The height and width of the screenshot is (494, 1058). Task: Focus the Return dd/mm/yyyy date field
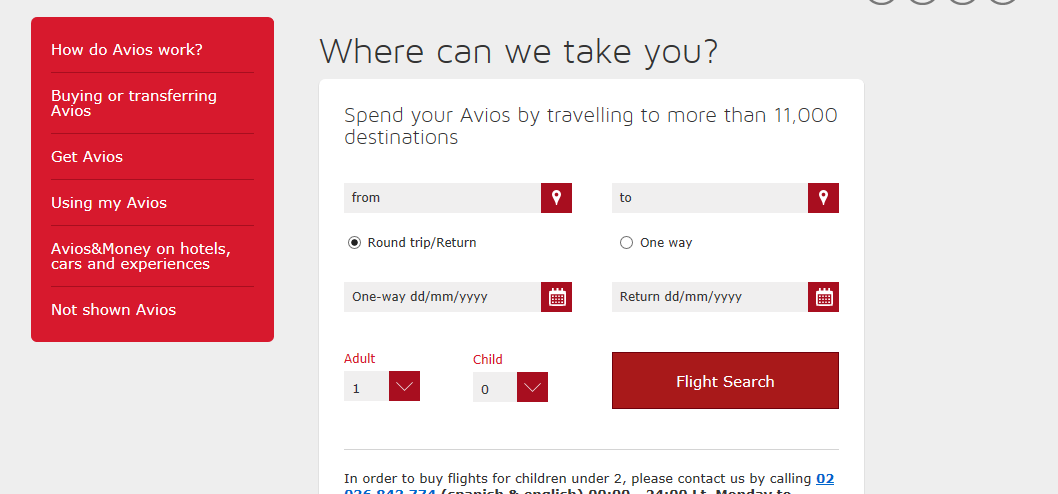(709, 297)
